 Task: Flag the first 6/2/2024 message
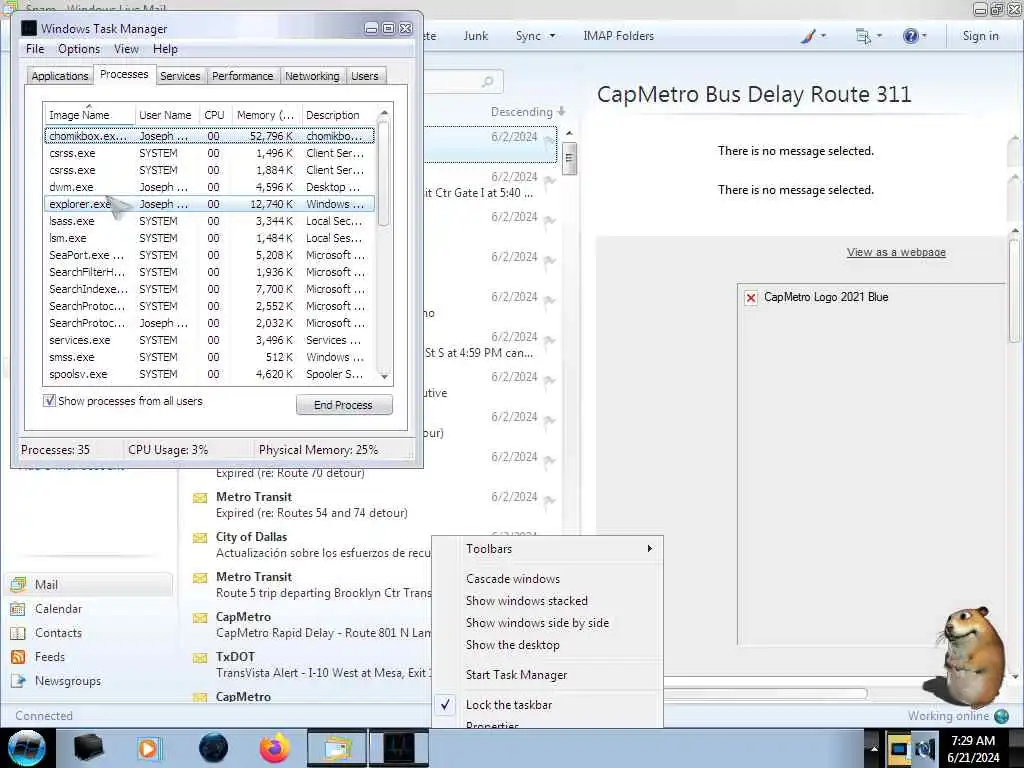550,140
